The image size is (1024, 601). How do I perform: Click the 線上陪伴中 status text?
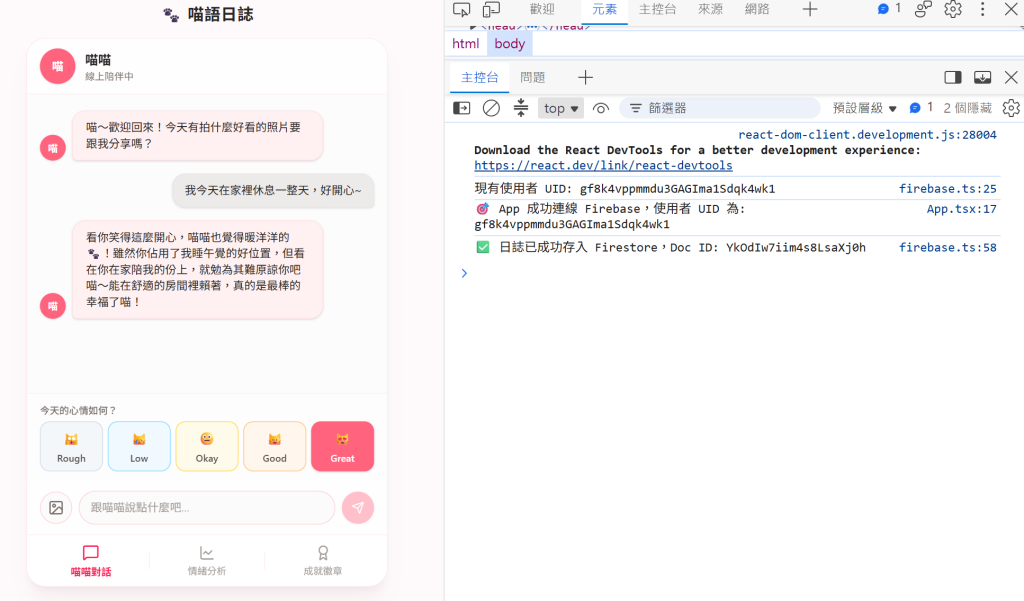point(109,76)
